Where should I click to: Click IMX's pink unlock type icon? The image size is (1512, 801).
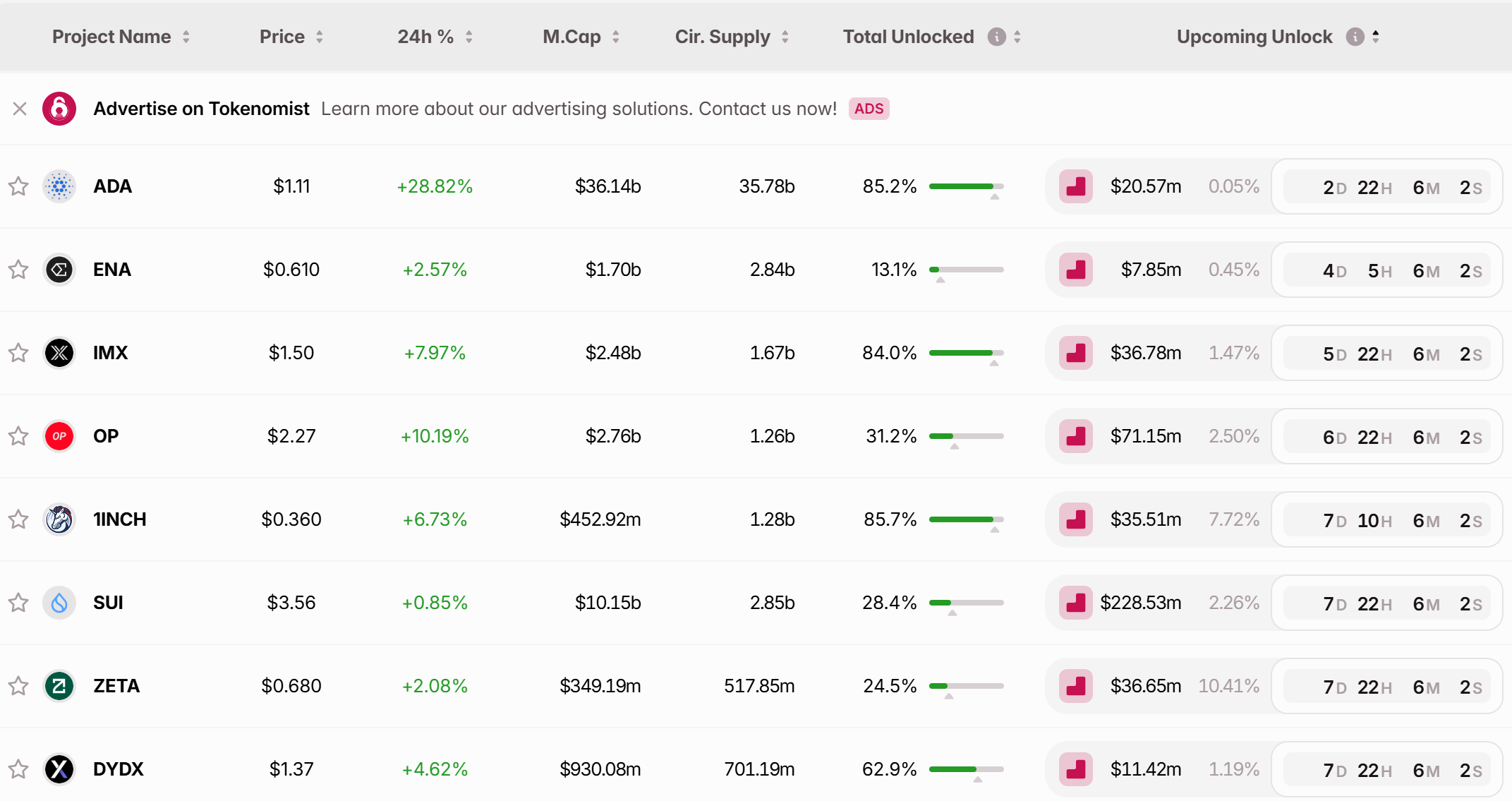pos(1076,353)
